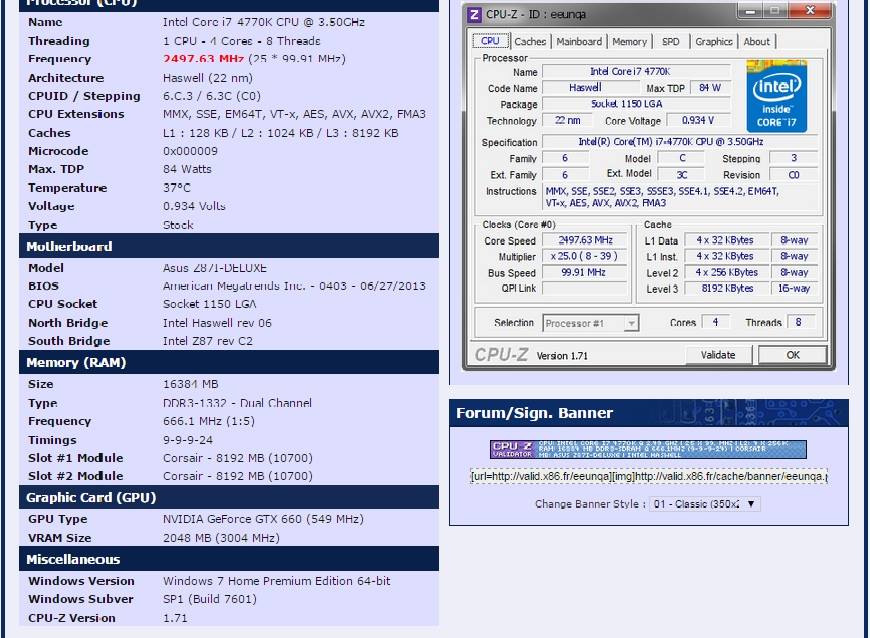Open the Memory tab in CPU-Z

click(x=629, y=42)
